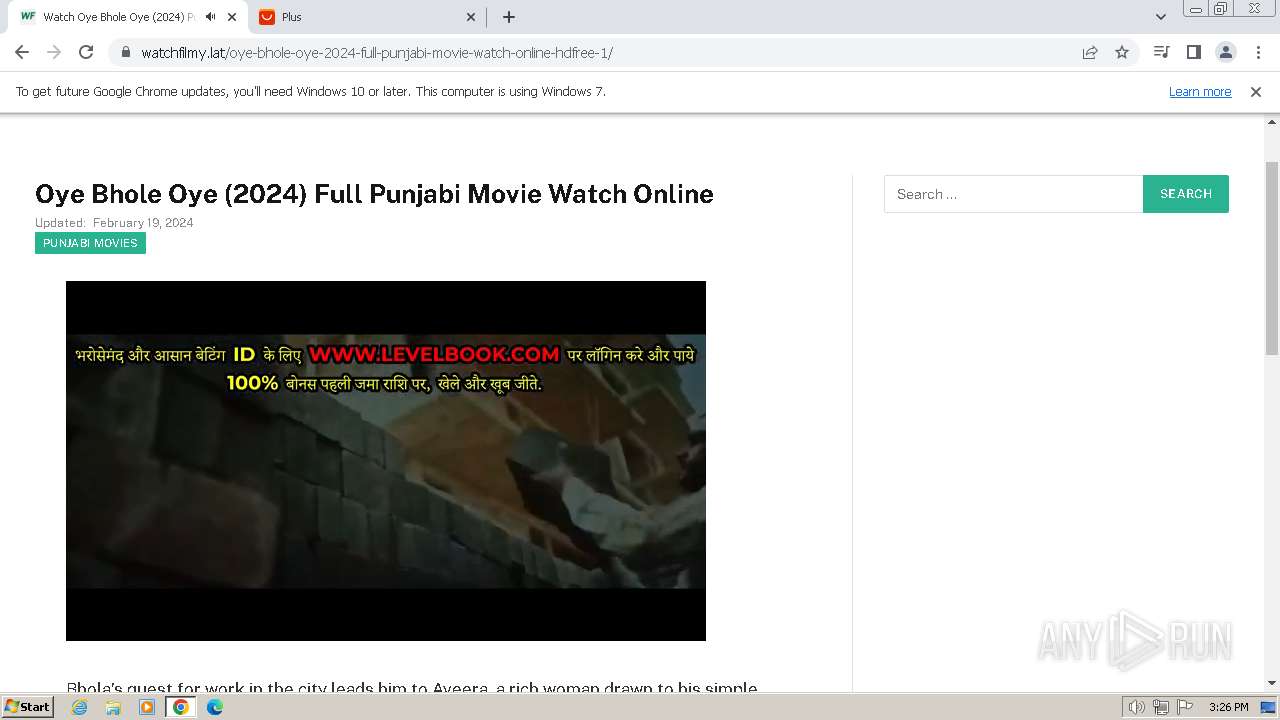This screenshot has width=1280, height=720.
Task: View site information lock icon
Action: click(126, 52)
